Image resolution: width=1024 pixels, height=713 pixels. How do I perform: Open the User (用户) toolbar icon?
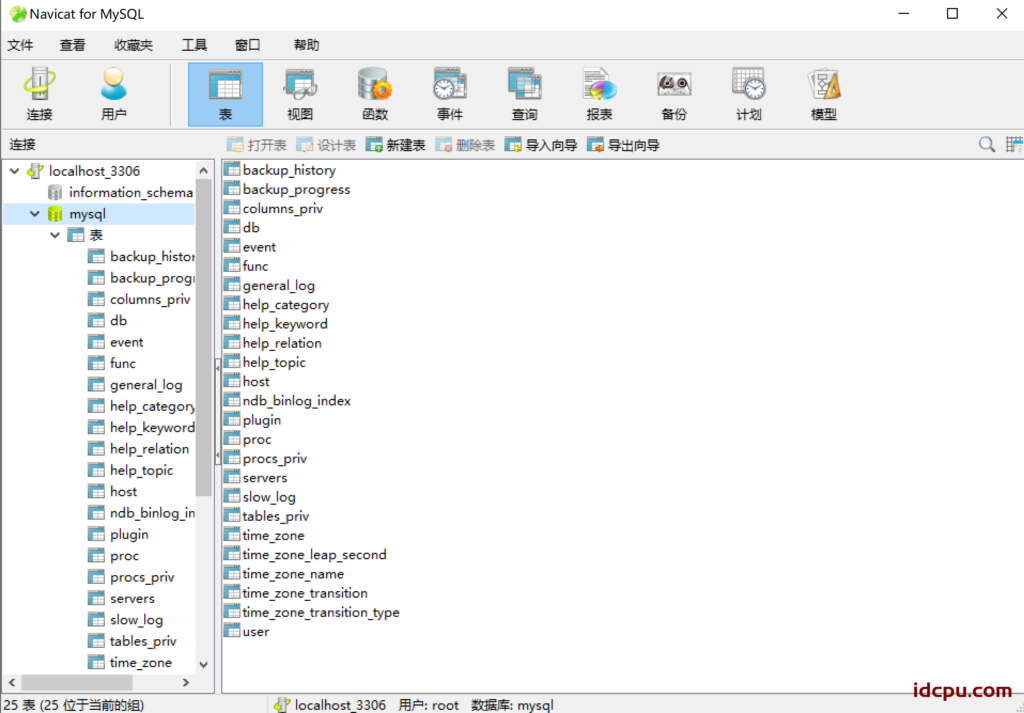click(114, 95)
